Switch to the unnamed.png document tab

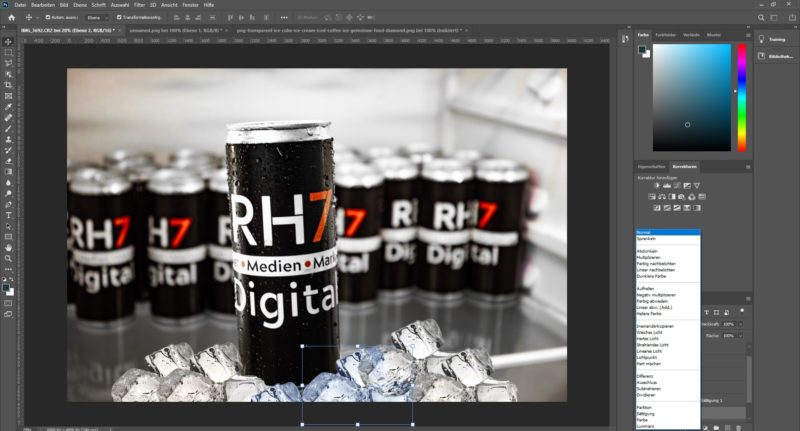[x=175, y=31]
